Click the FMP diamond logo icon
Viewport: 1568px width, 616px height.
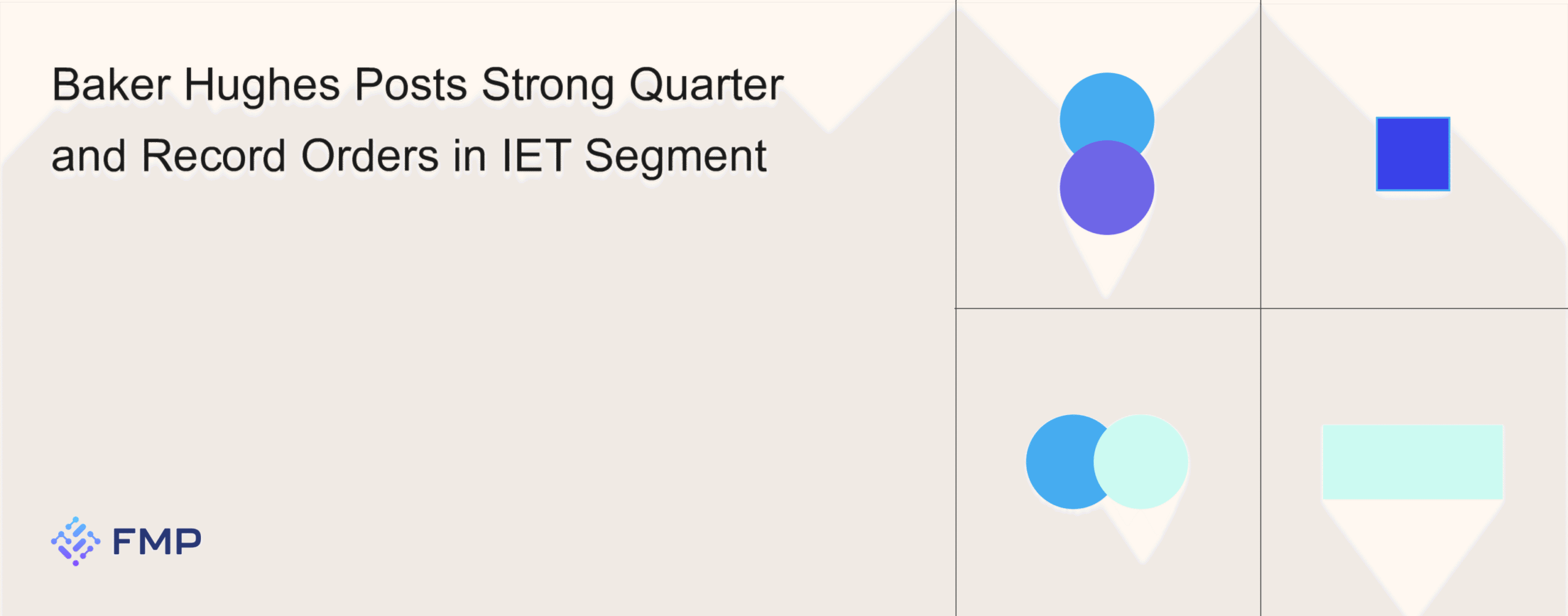click(x=75, y=541)
